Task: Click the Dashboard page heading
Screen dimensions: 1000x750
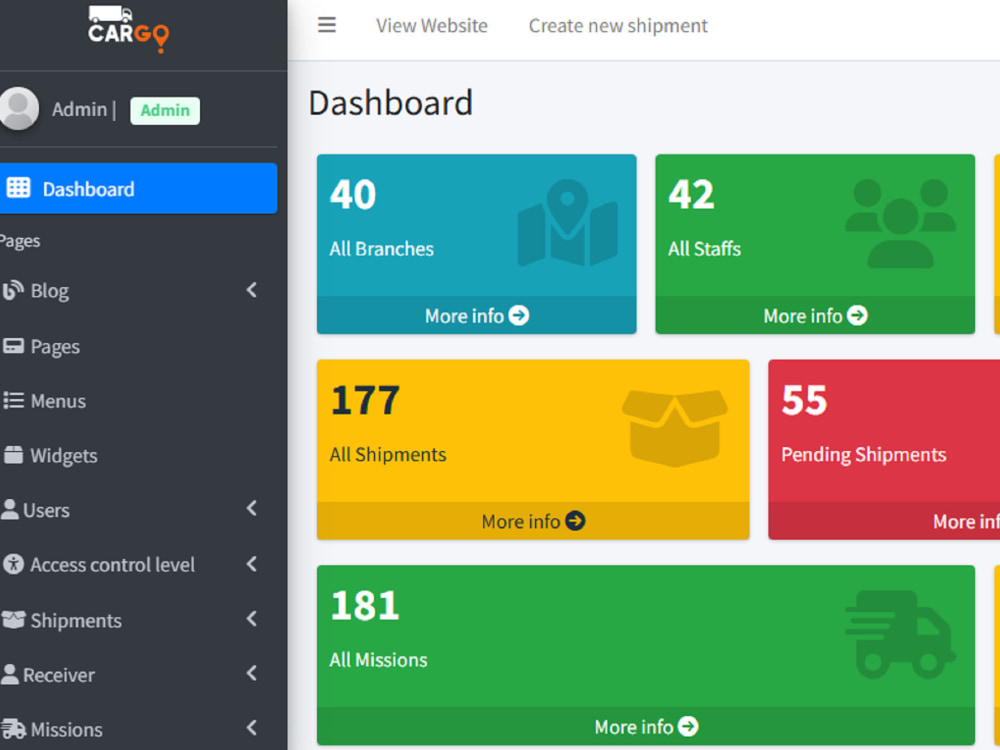Action: [390, 103]
